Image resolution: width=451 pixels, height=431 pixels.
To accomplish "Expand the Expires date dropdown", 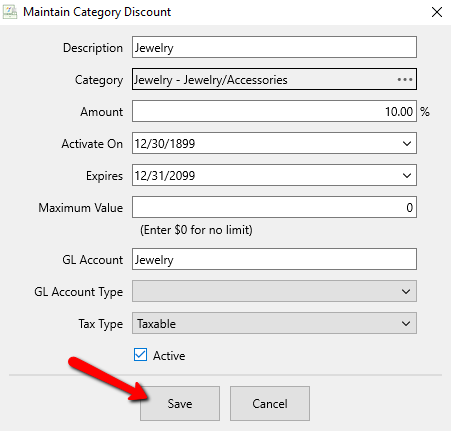I will click(406, 175).
